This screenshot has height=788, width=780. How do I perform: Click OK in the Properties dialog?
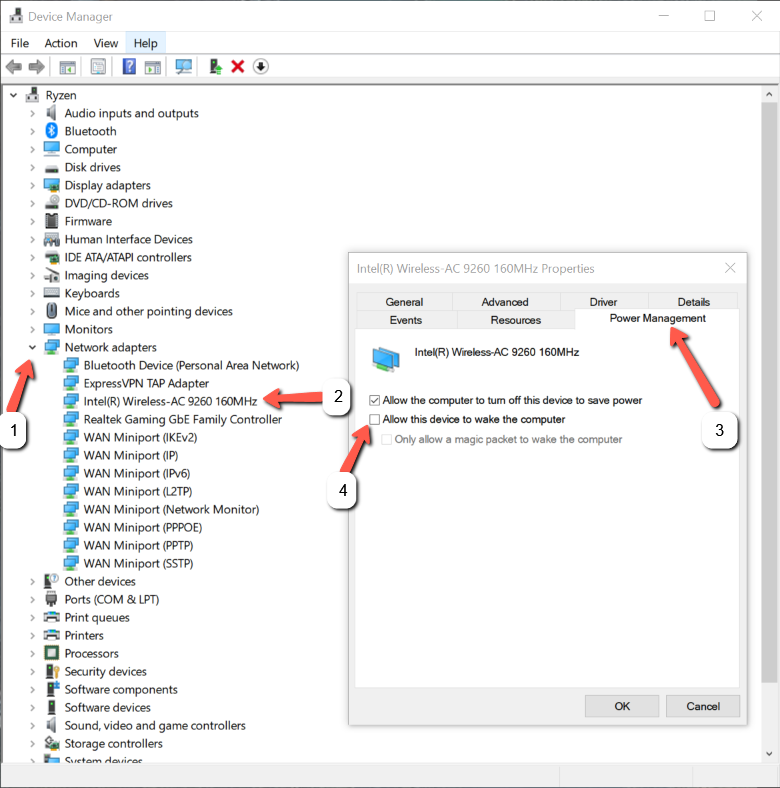pos(622,706)
